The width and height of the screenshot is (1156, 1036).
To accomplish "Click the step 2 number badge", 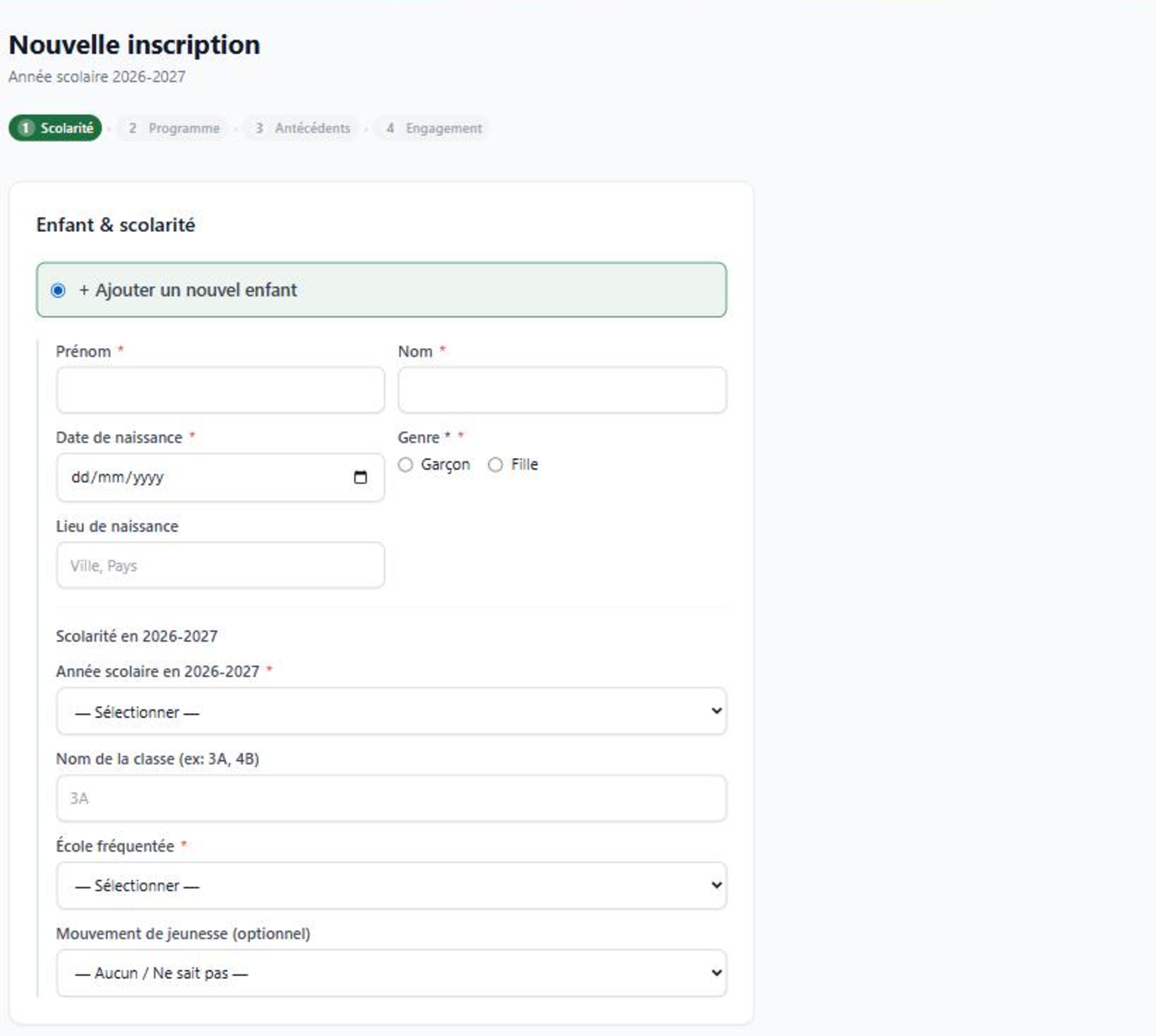I will [x=133, y=128].
